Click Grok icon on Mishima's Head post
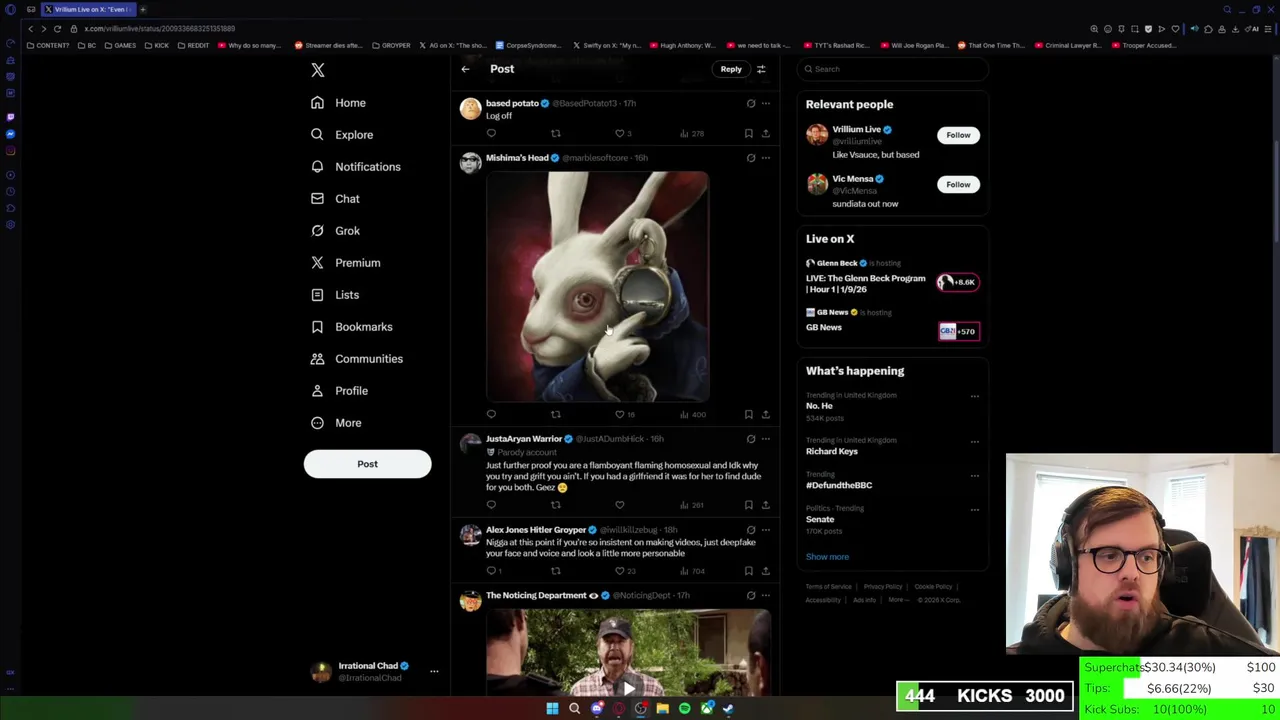This screenshot has height=720, width=1280. [x=750, y=158]
